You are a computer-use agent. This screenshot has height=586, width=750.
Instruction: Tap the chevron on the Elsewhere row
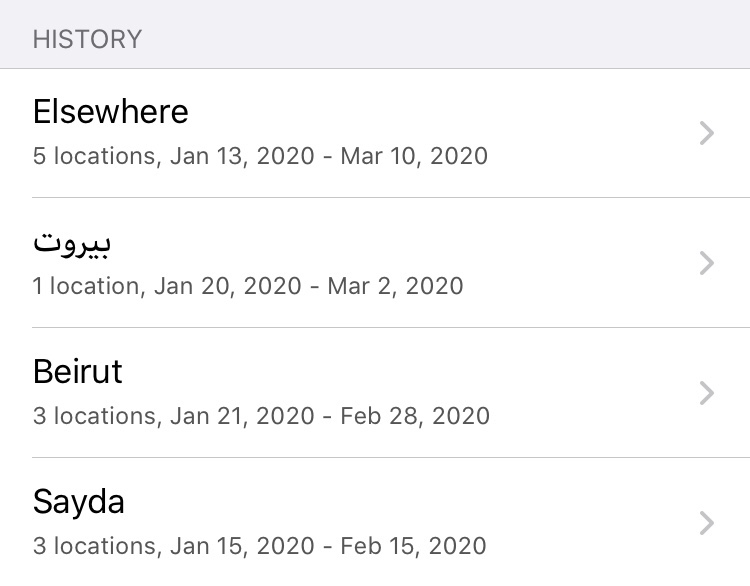click(x=707, y=133)
